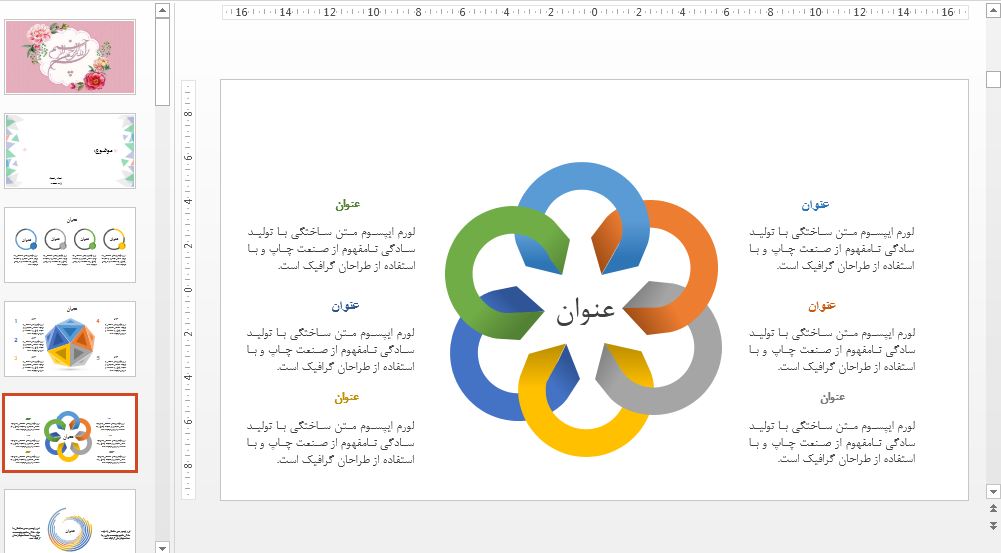Select the gray ring shape in diagram

tap(690, 390)
